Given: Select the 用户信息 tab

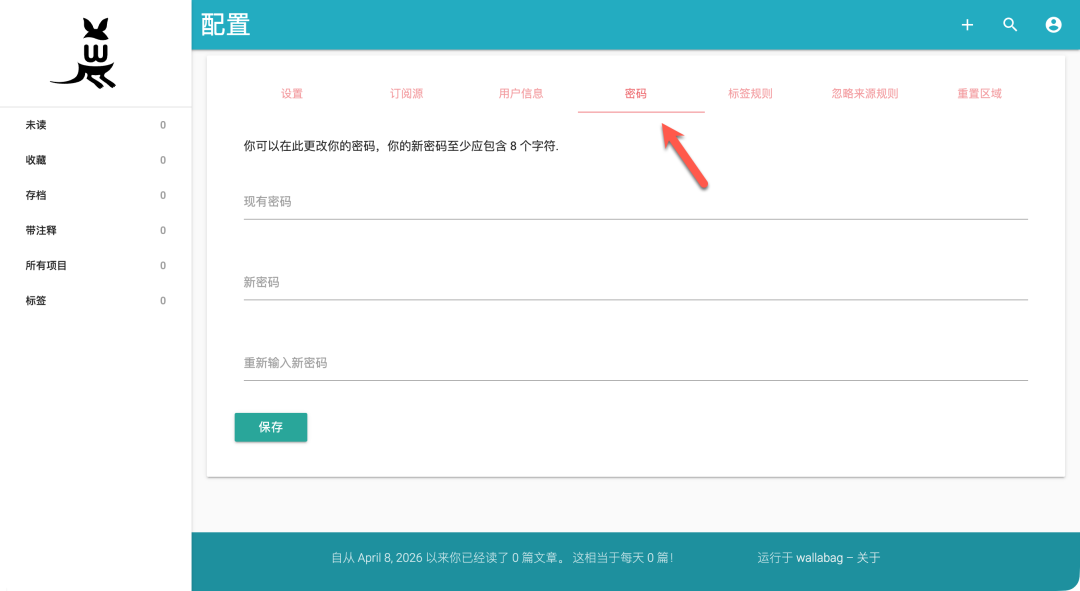Looking at the screenshot, I should (x=521, y=94).
